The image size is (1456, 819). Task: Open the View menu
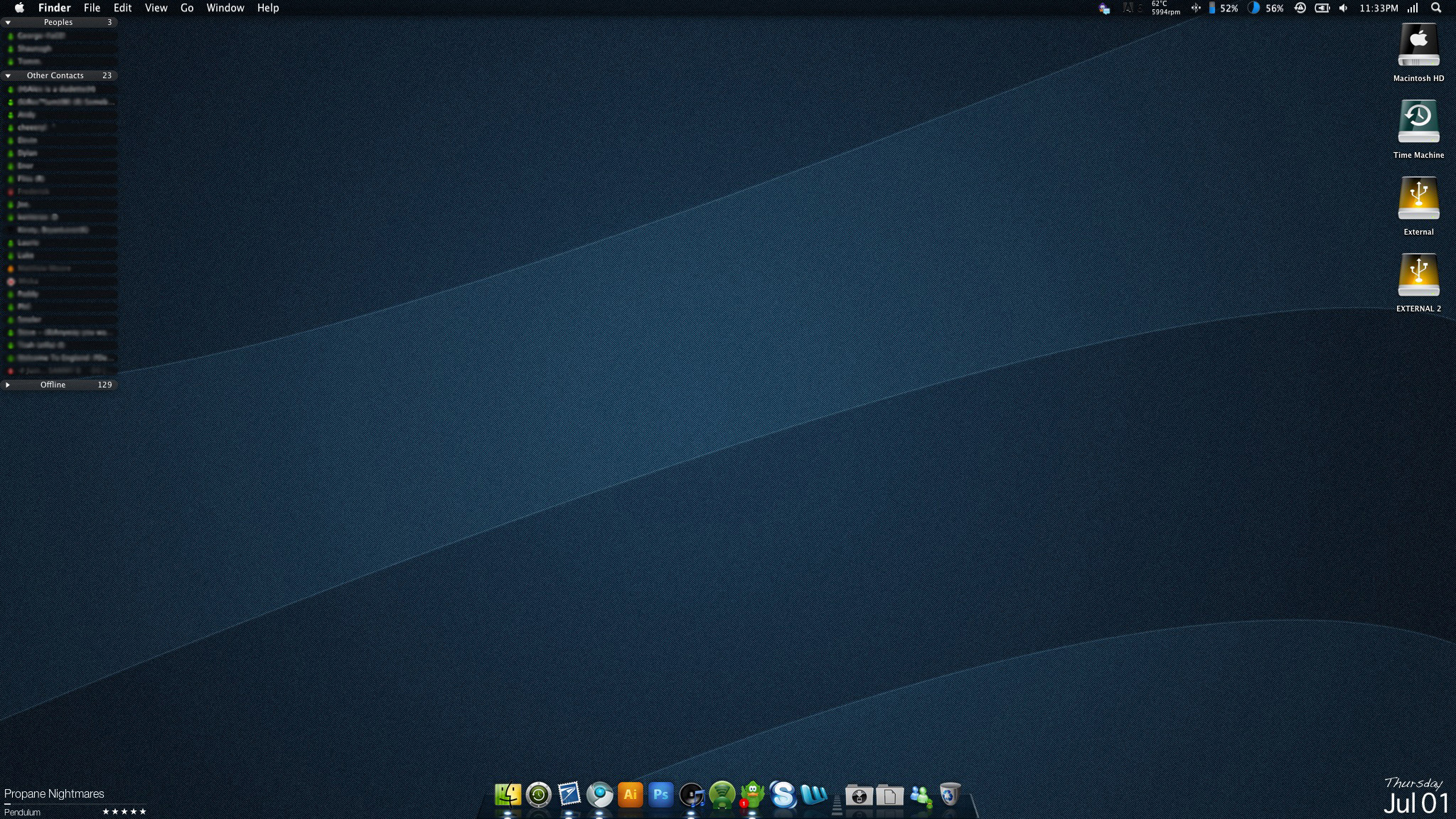click(x=156, y=8)
